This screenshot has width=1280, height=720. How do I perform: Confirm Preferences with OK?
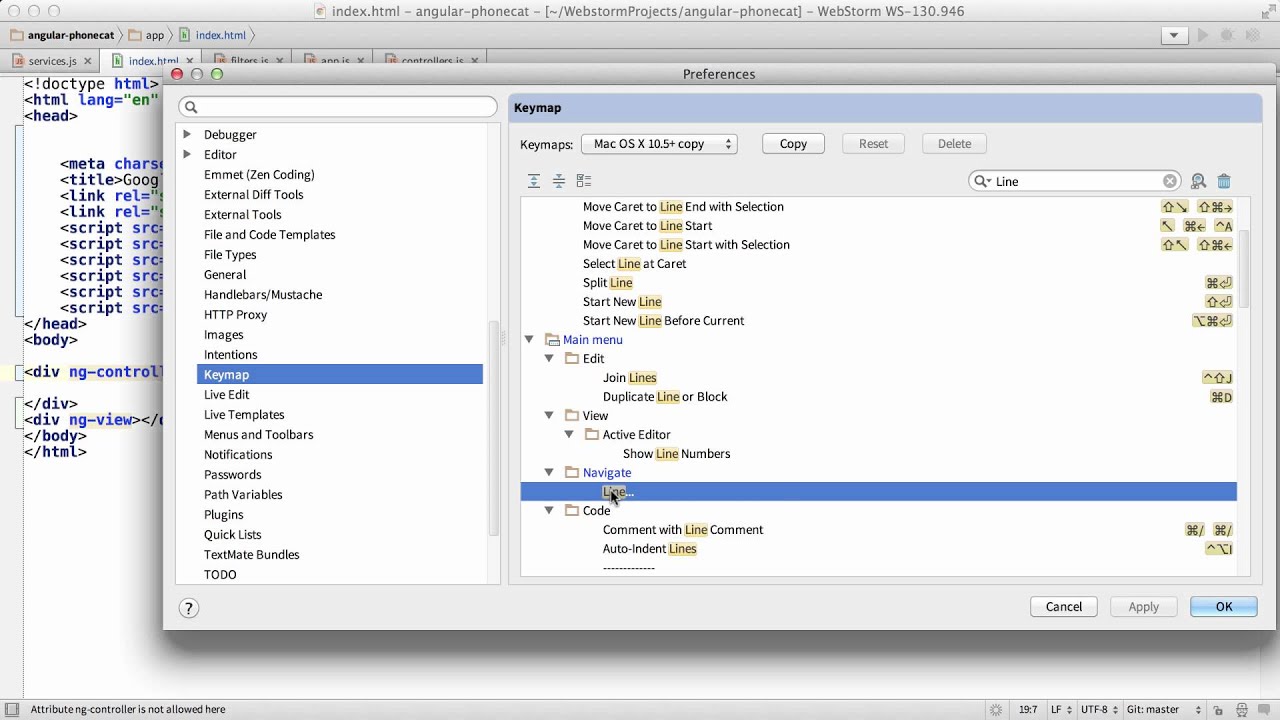click(1224, 607)
